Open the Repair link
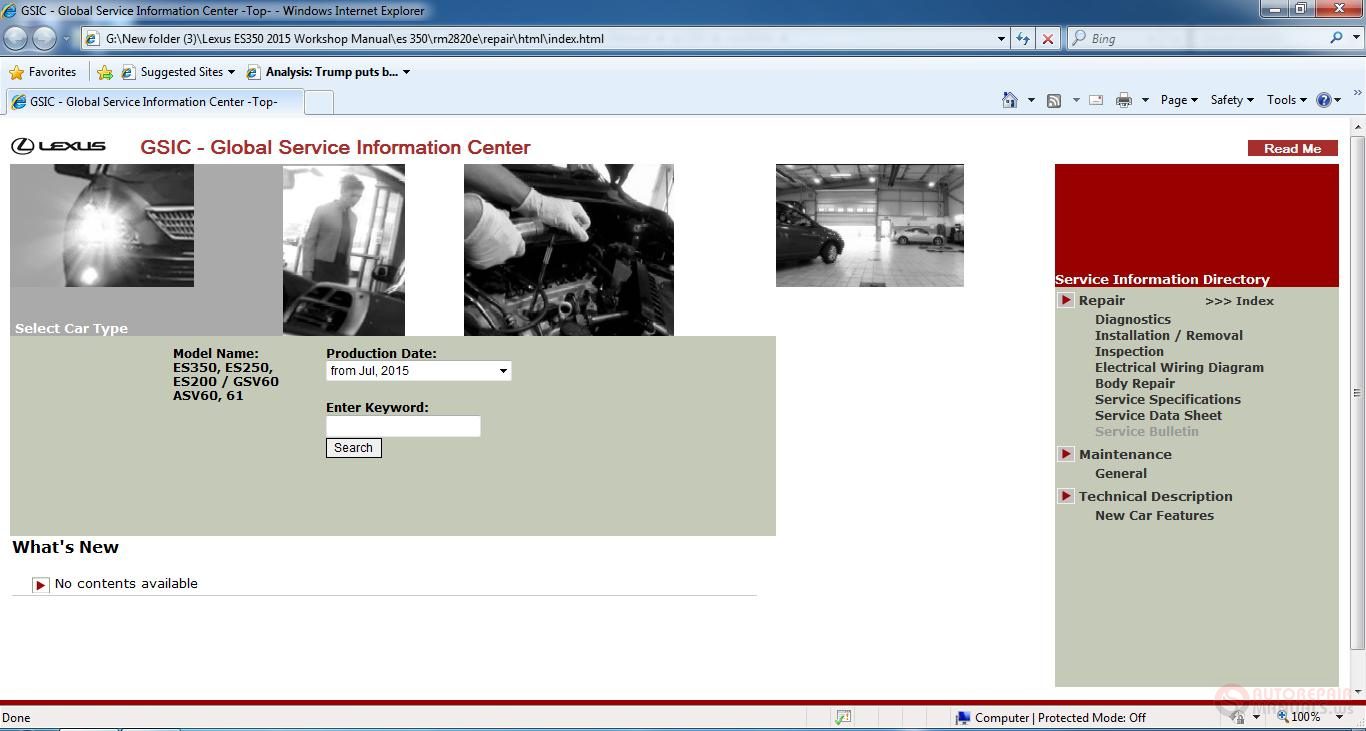Screen dimensions: 1366x731 coord(1101,300)
